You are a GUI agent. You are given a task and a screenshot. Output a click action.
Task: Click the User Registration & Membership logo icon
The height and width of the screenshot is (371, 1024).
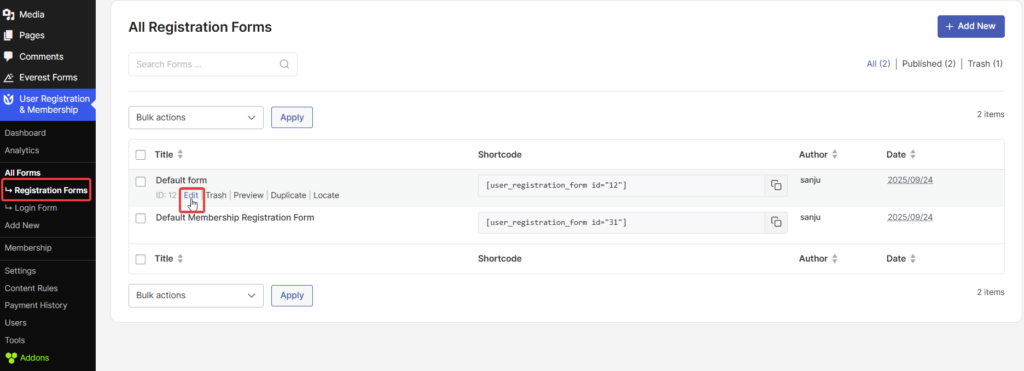(8, 99)
